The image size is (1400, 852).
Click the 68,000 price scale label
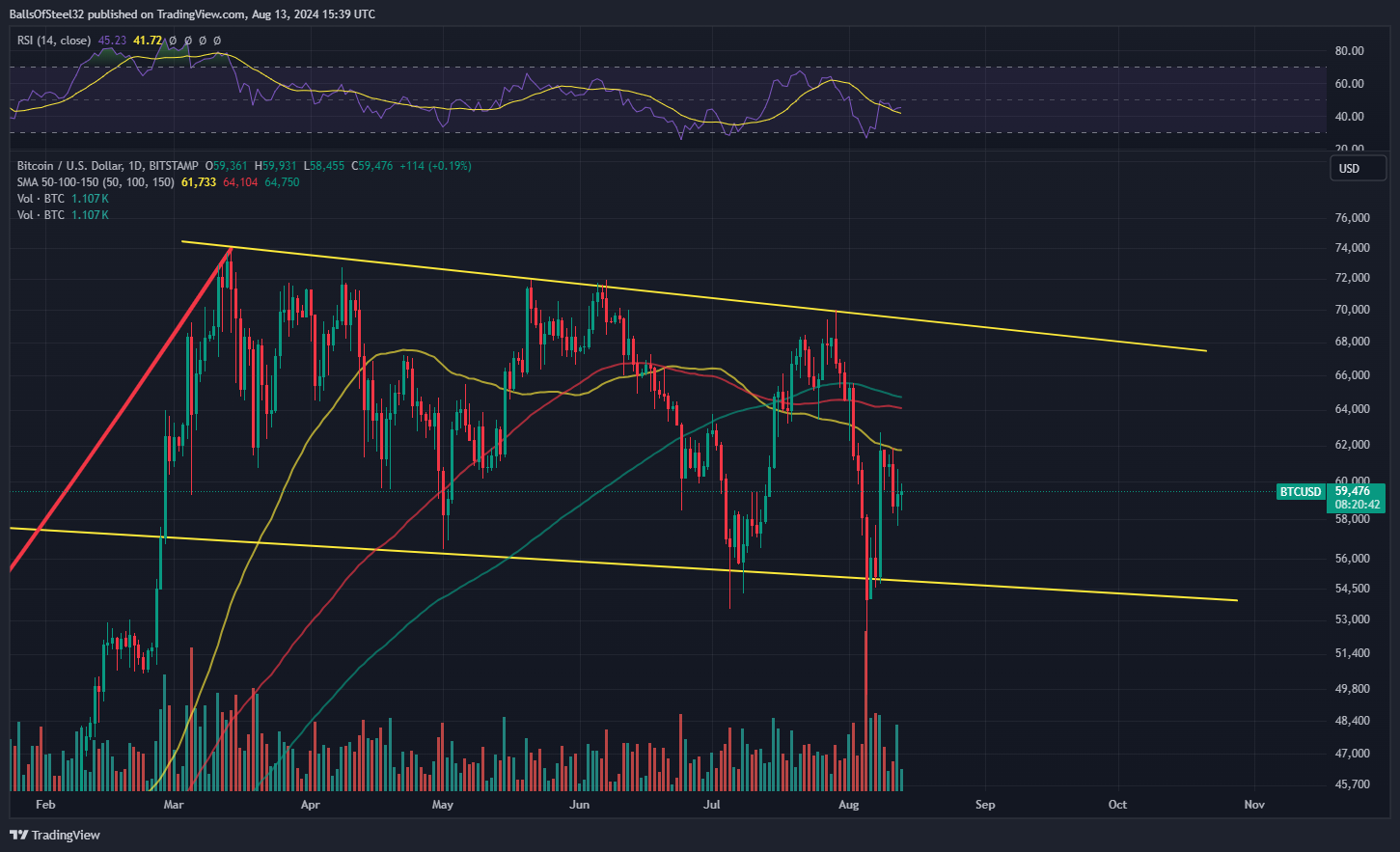point(1352,342)
